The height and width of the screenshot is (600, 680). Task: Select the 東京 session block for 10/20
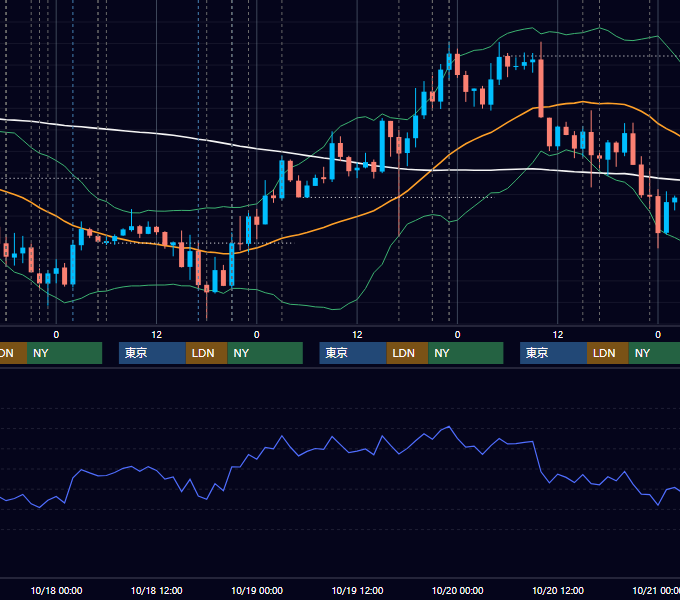(x=553, y=353)
